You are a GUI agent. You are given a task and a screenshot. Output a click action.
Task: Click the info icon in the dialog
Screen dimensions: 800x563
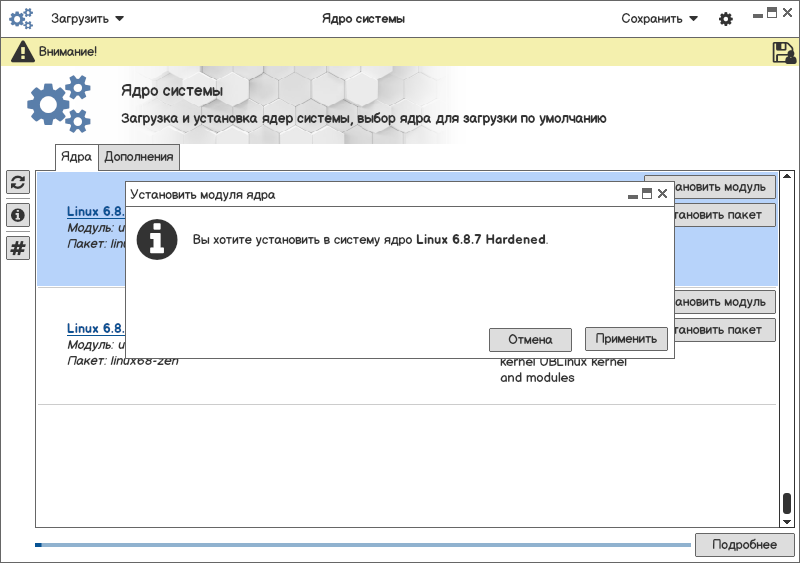pos(157,240)
